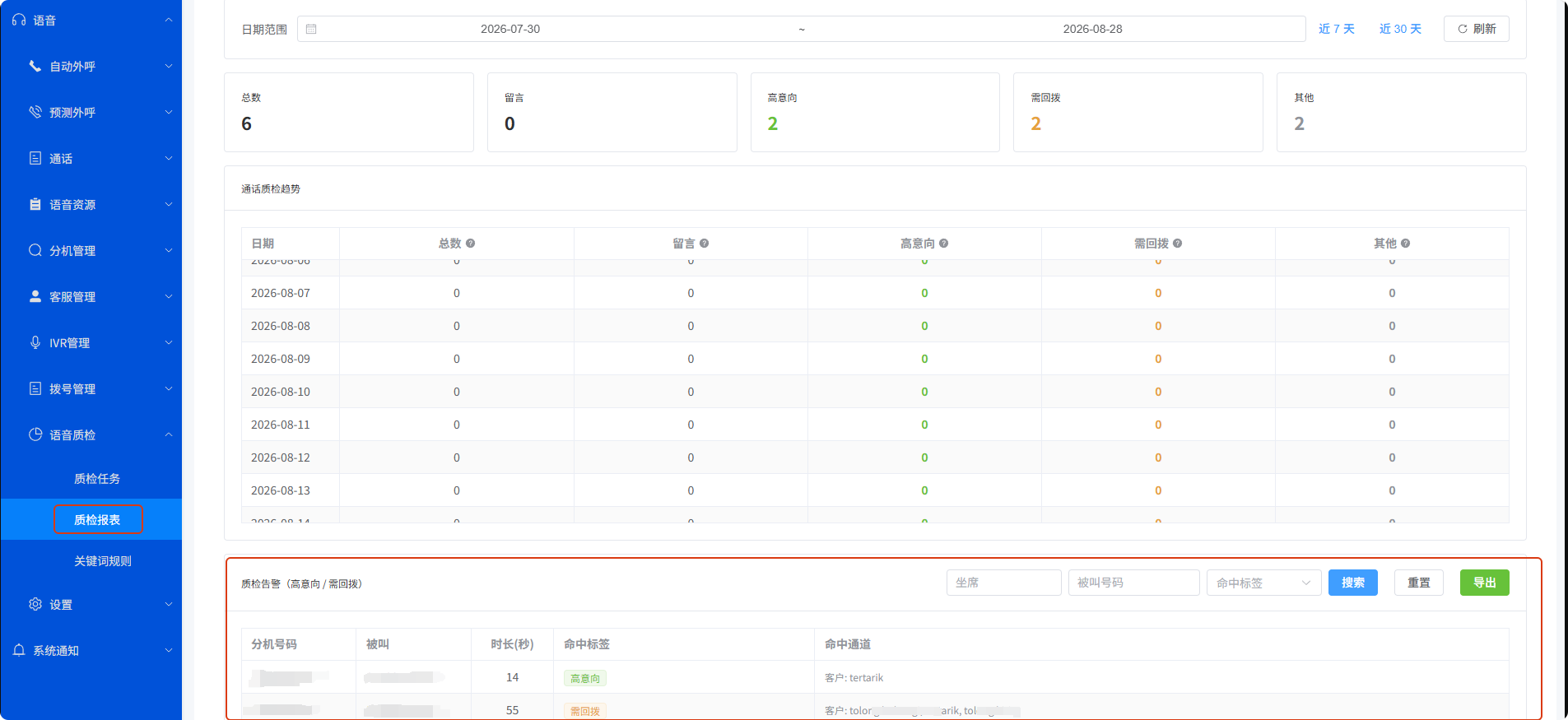Collapse the 语音 menu using its chevron
1568x720 pixels.
point(169,20)
